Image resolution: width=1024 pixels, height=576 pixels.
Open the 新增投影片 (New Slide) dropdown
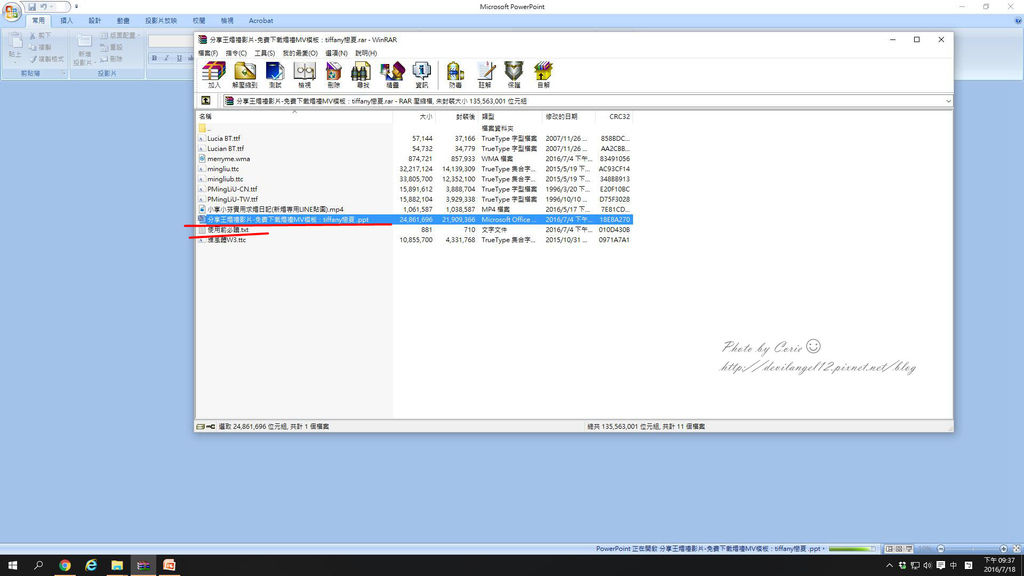coord(83,59)
